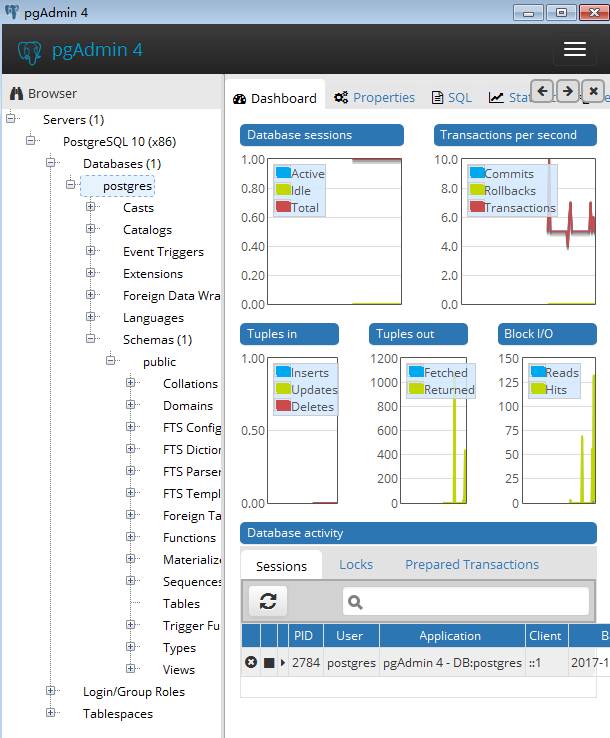Image resolution: width=610 pixels, height=738 pixels.
Task: Expand the Languages node
Action: click(90, 316)
